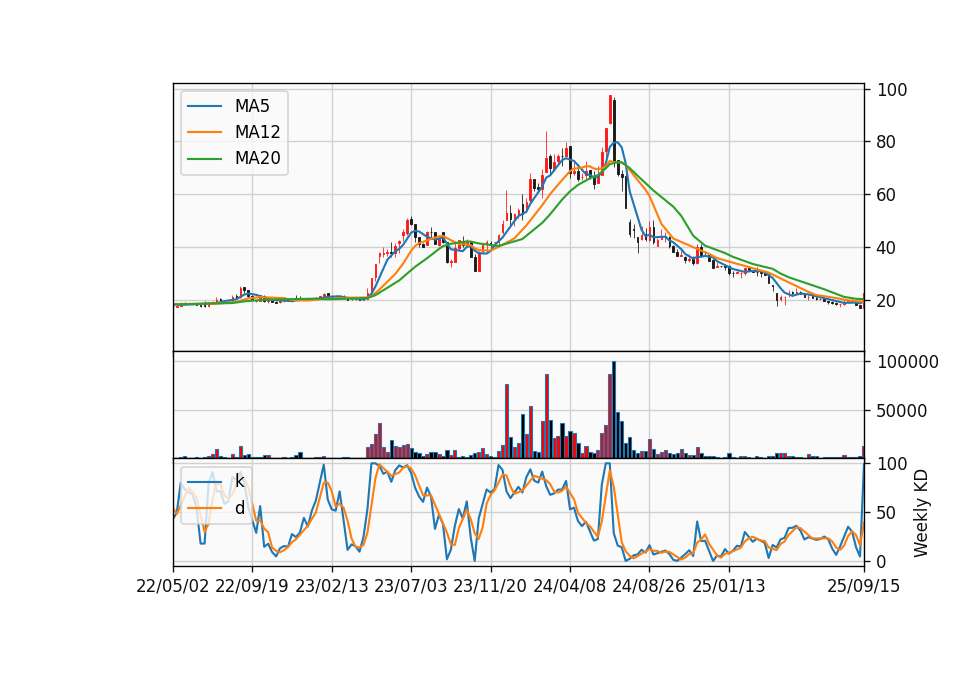Click the 23/07/03 date tick label
This screenshot has height=690, width=960.
[411, 586]
